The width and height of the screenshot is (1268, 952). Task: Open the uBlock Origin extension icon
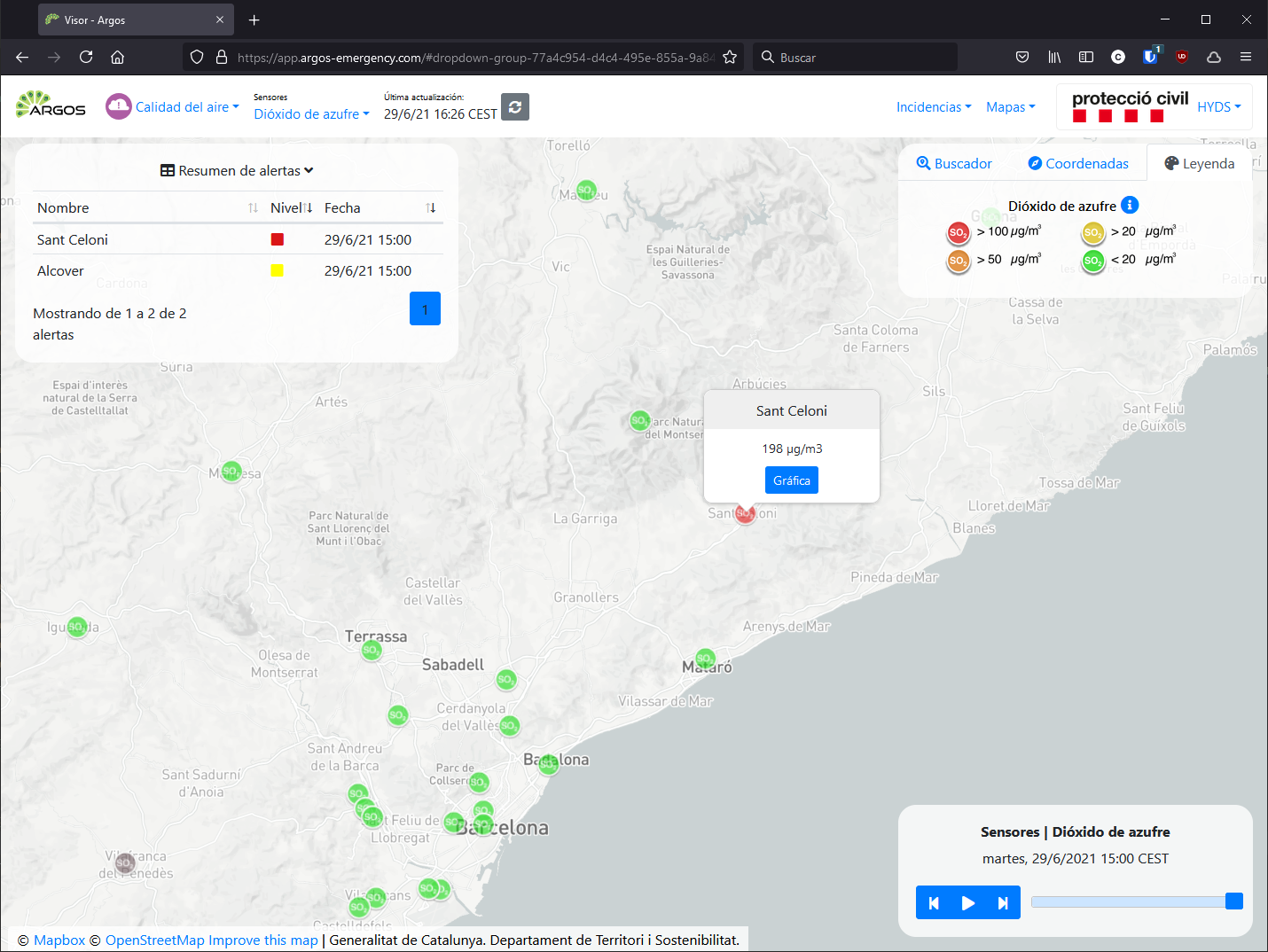coord(1182,57)
